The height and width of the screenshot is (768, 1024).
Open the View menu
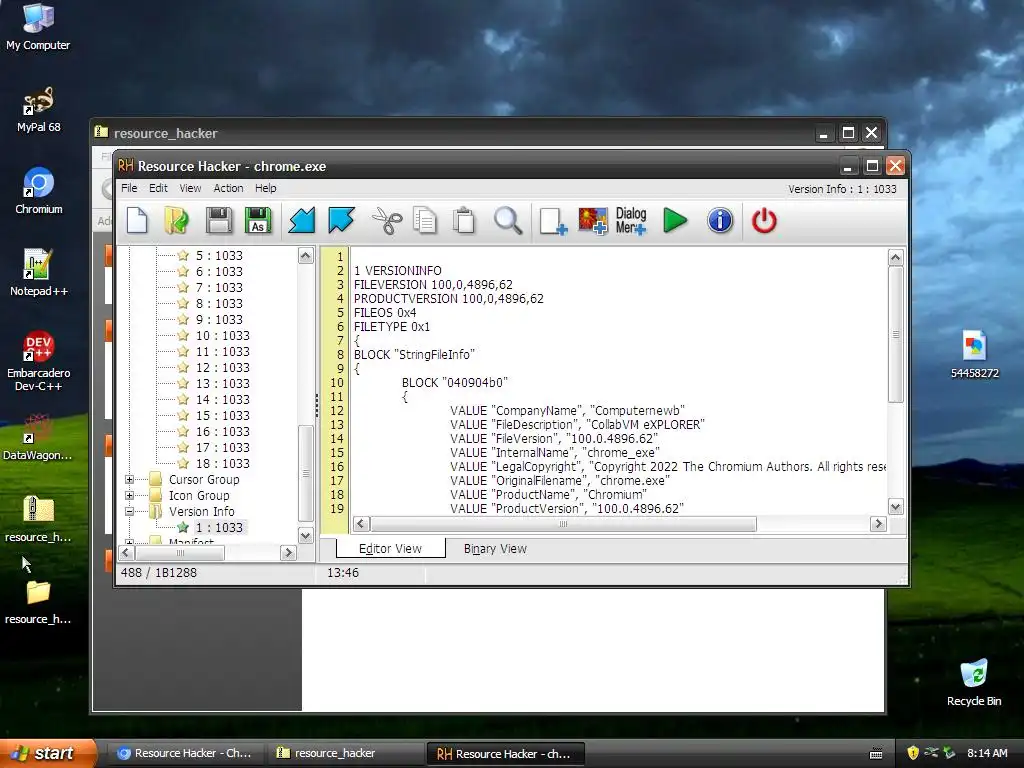(x=190, y=188)
